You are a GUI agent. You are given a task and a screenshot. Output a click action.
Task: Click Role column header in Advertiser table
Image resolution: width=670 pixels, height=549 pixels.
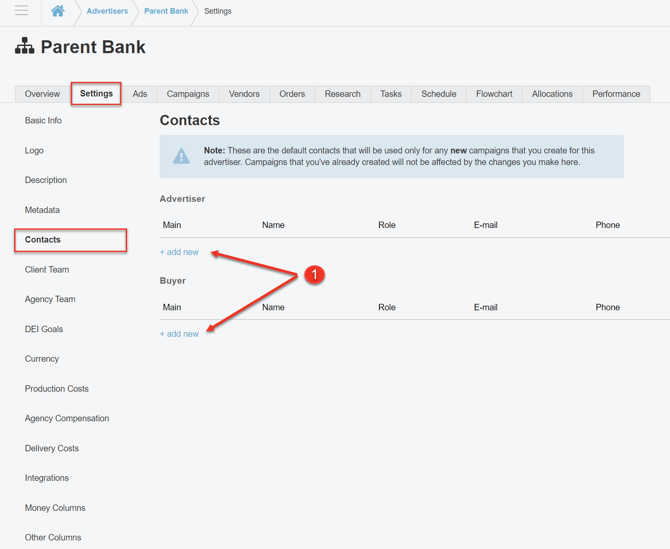pyautogui.click(x=387, y=225)
